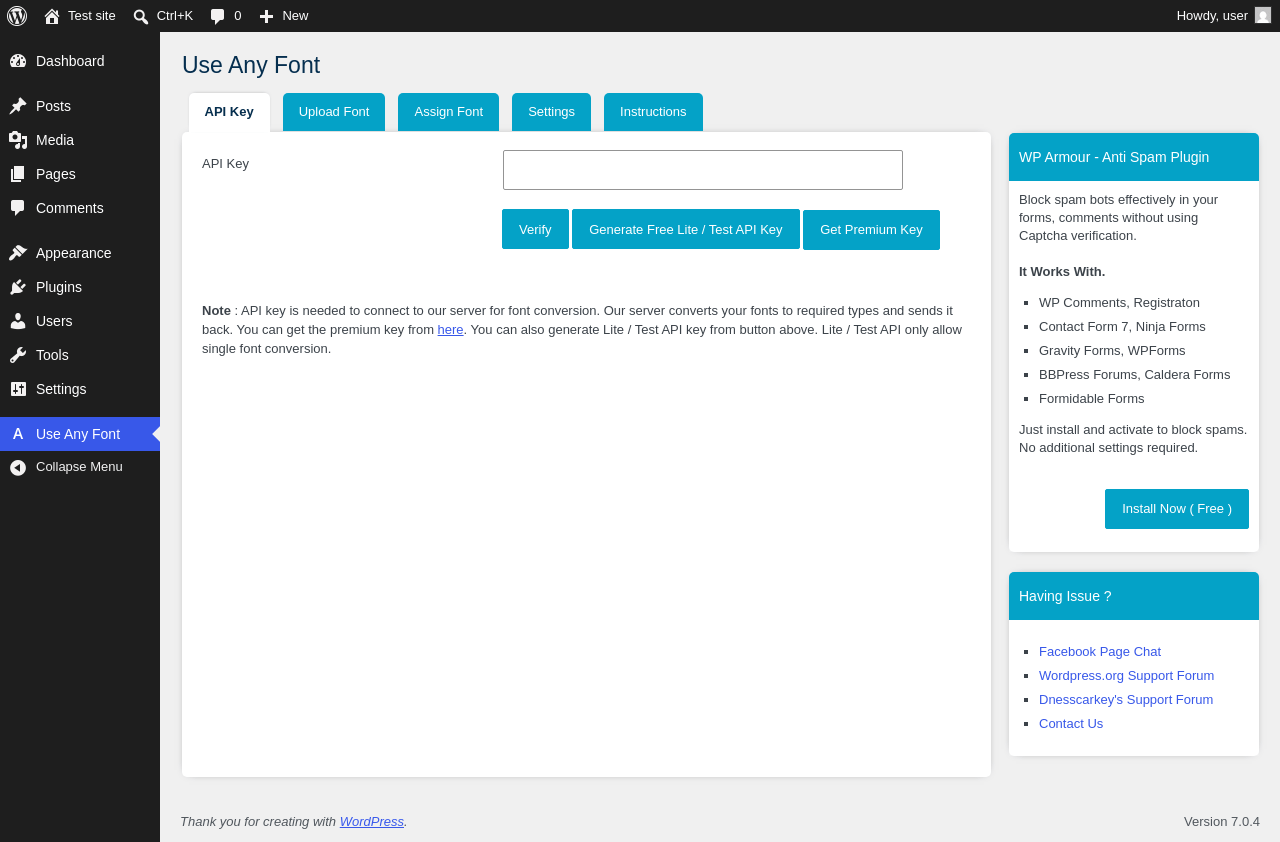Select Use Any Font menu item
The width and height of the screenshot is (1280, 842).
[x=80, y=434]
